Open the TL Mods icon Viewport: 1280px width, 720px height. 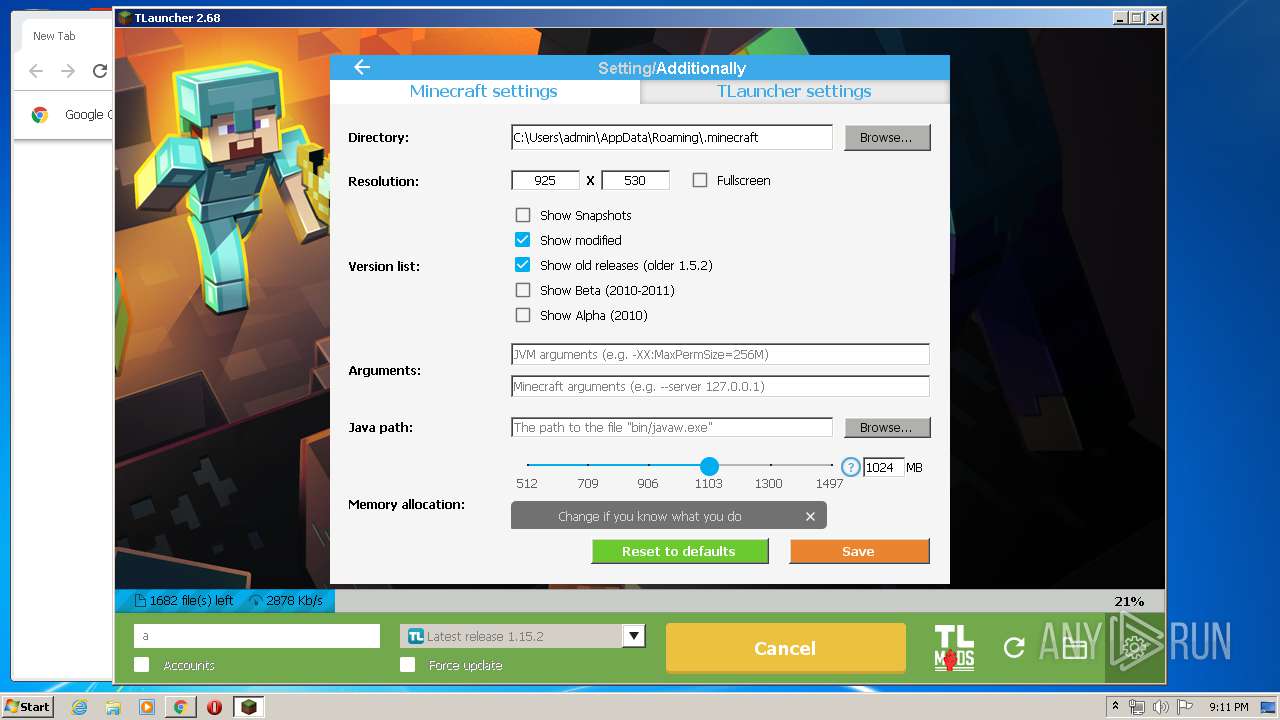[x=954, y=648]
